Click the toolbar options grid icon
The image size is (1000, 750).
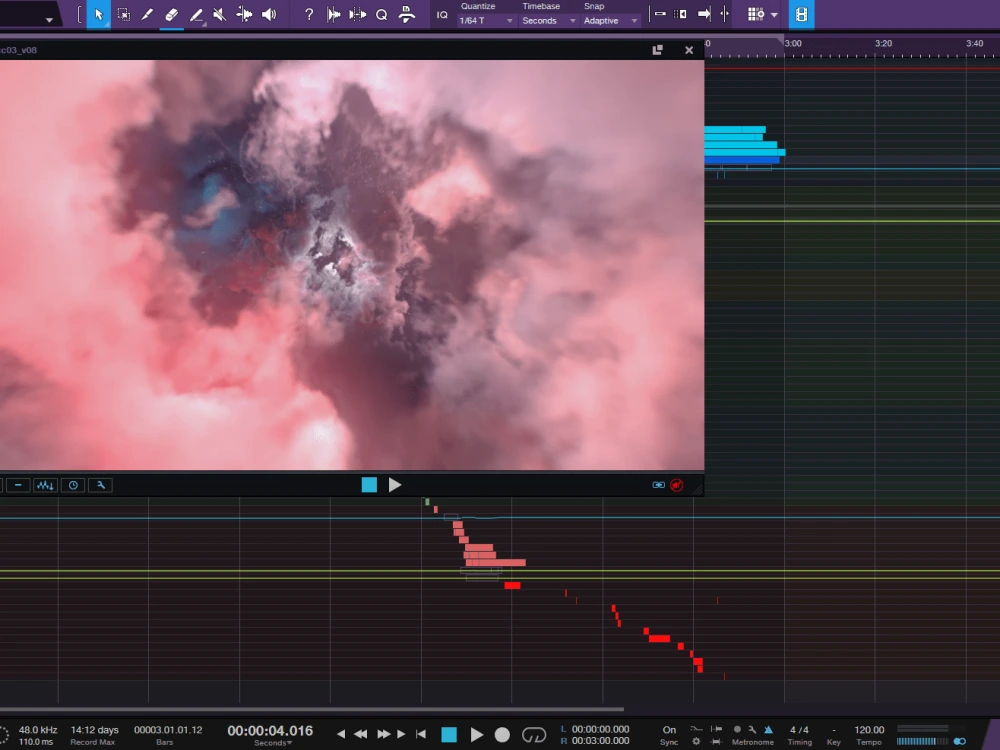tap(756, 14)
